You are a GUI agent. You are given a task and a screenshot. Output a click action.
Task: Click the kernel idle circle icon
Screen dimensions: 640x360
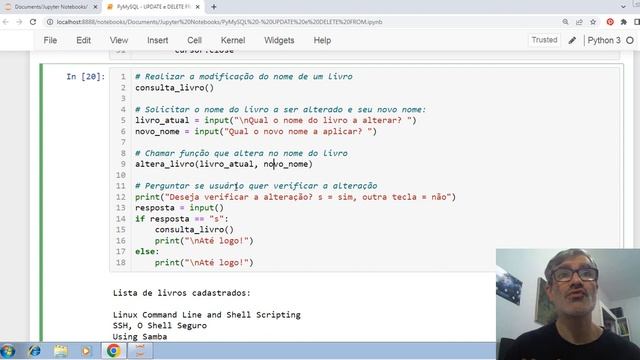(630, 40)
